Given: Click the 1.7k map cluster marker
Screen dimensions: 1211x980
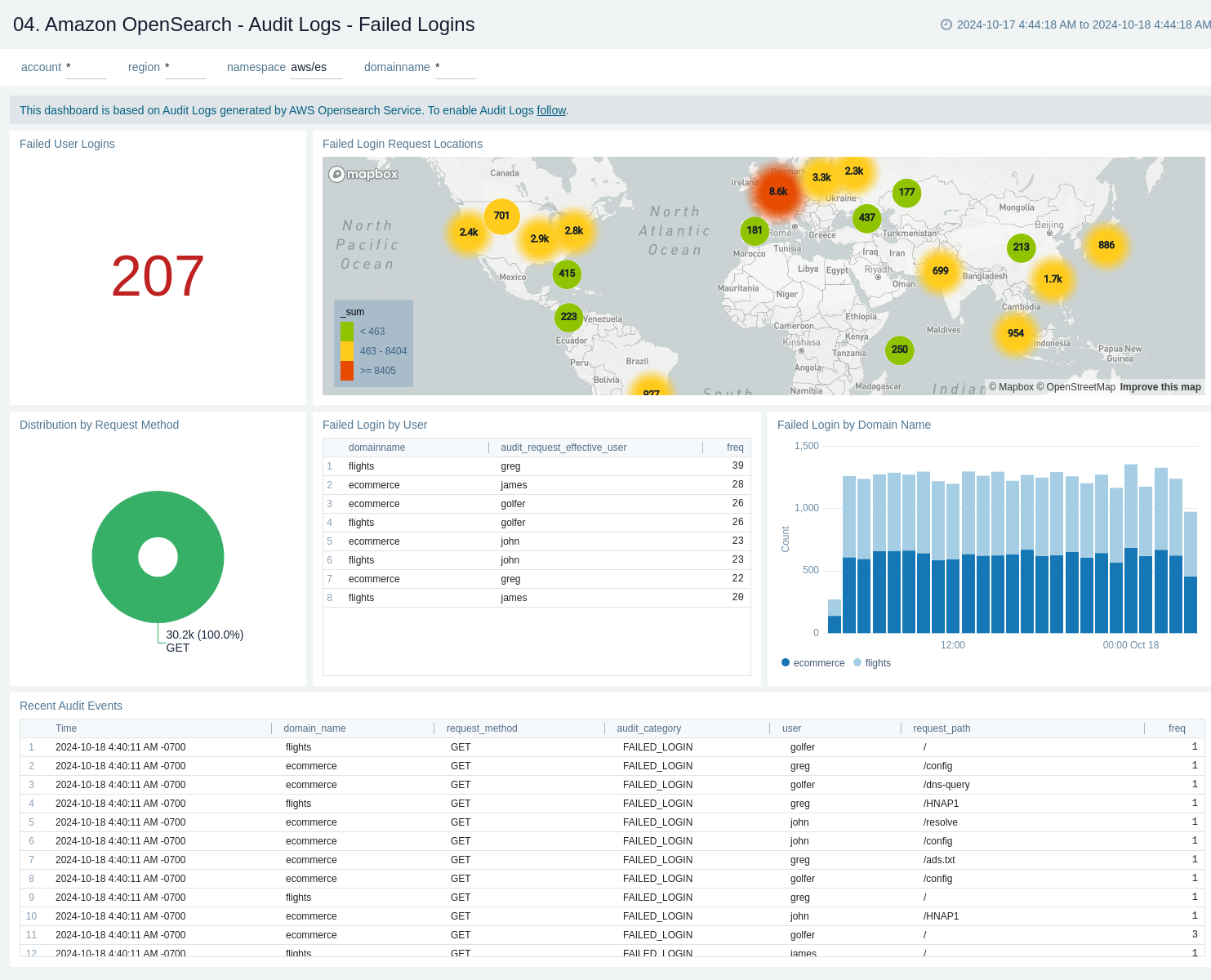Looking at the screenshot, I should pyautogui.click(x=1053, y=278).
